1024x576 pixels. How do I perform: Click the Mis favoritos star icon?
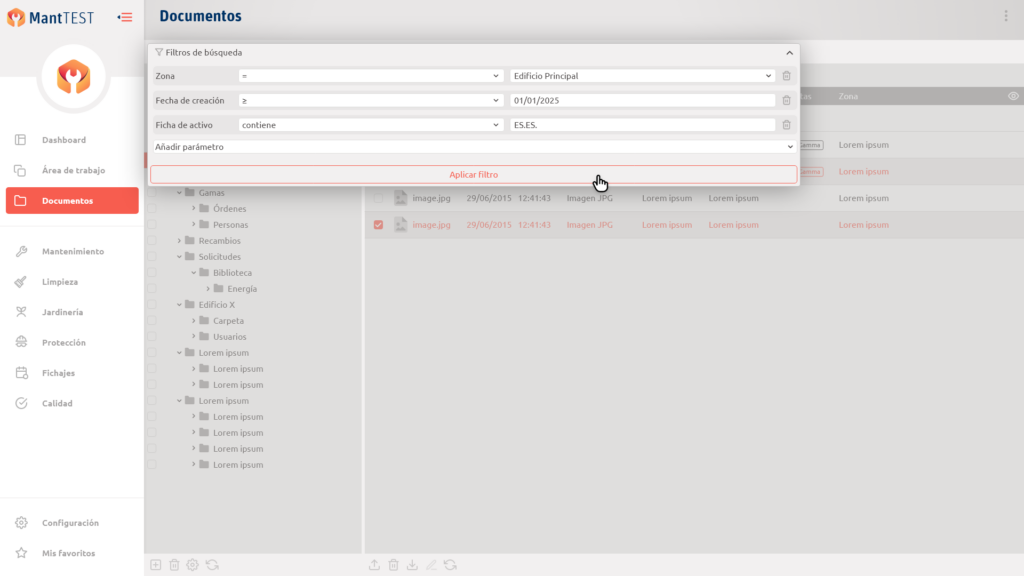click(21, 553)
